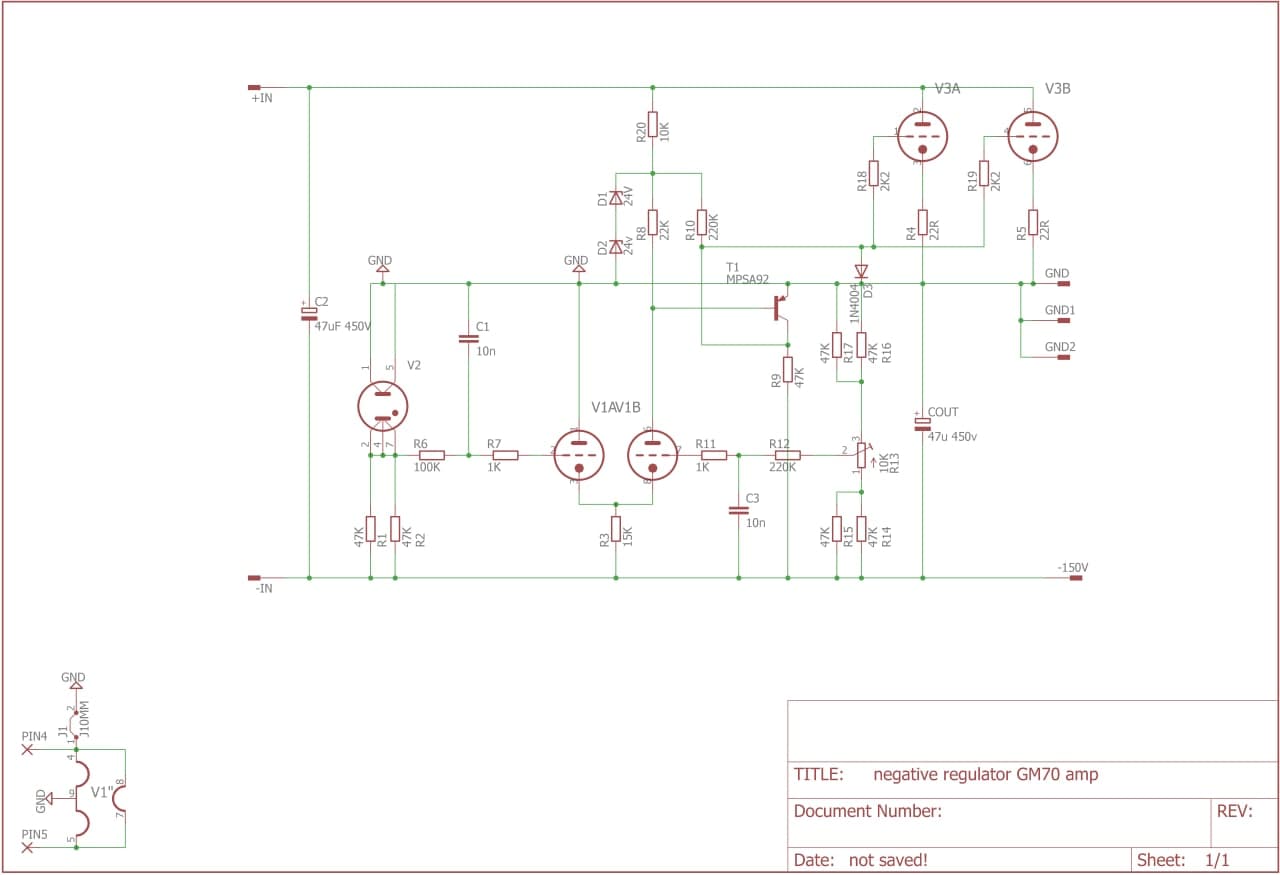The image size is (1280, 875).
Task: Click the R3 15K resistor symbol
Action: pos(615,528)
